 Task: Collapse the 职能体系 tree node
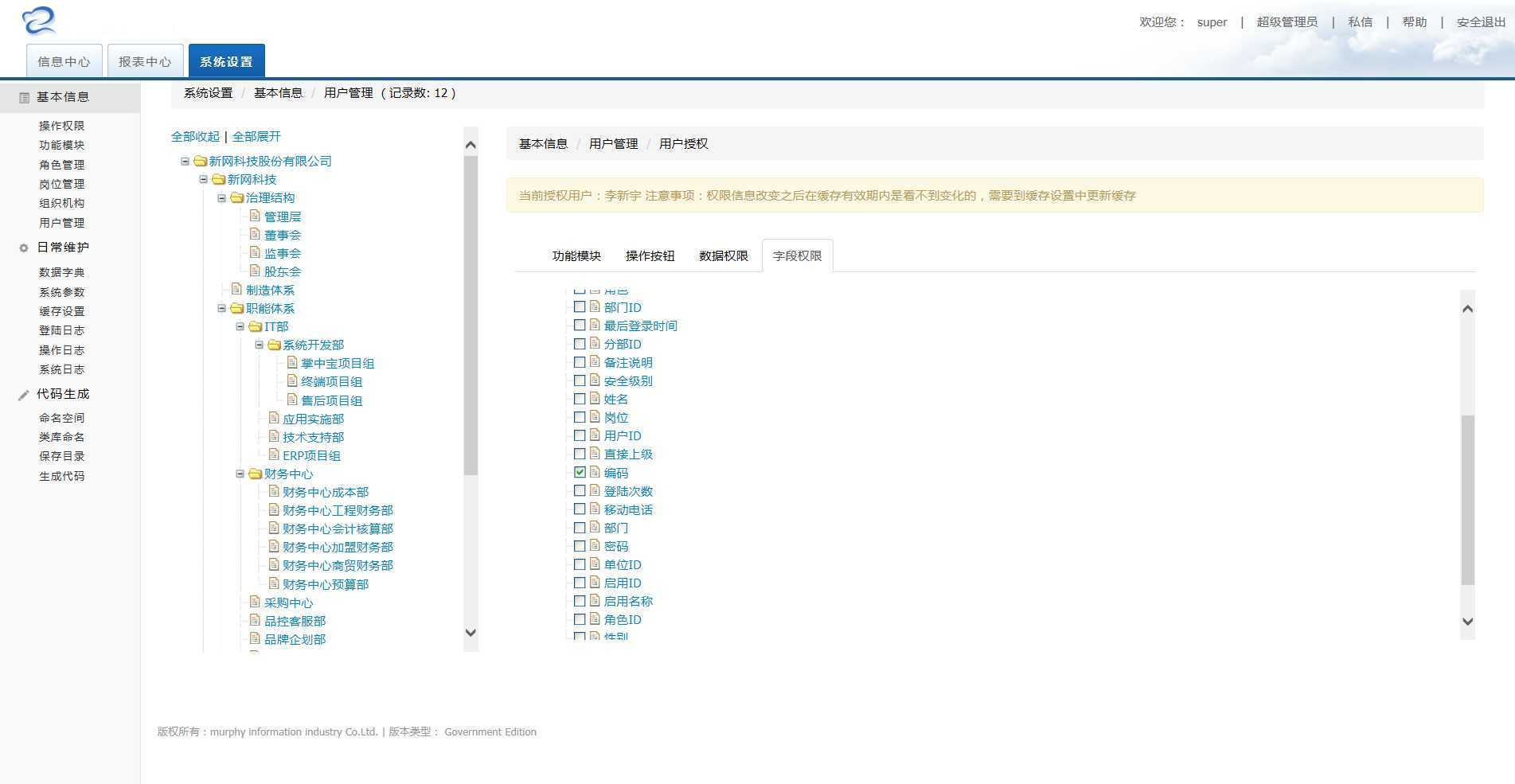pyautogui.click(x=222, y=309)
